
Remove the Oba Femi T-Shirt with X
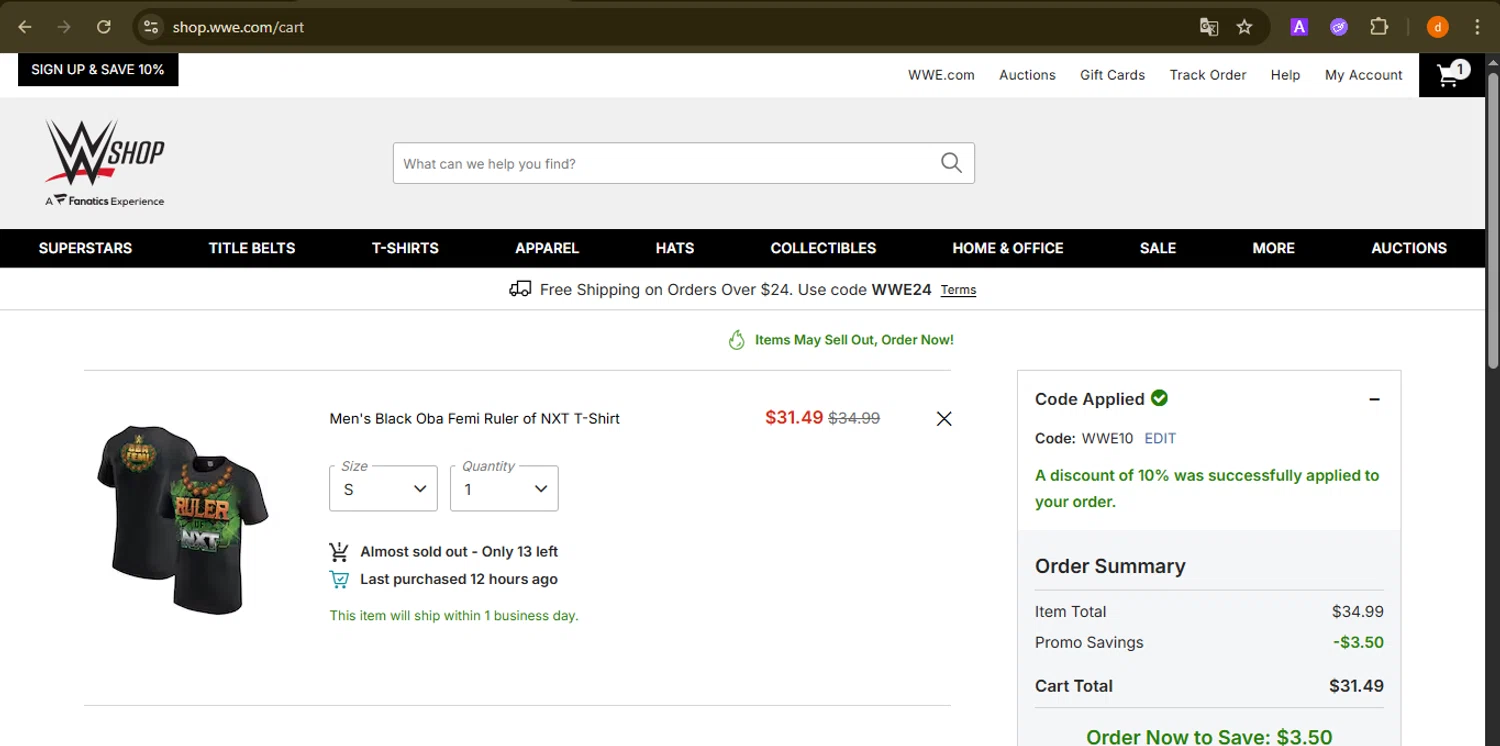coord(943,419)
